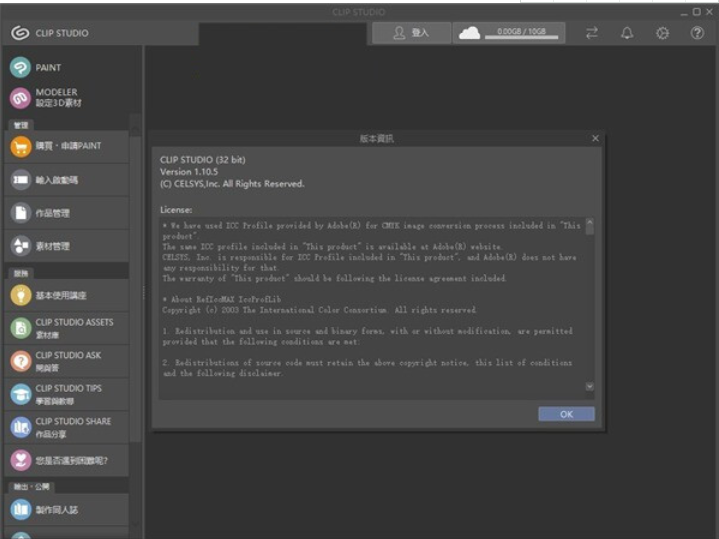Select the serial code entry icon
Screen dimensions: 719x539
click(20, 180)
